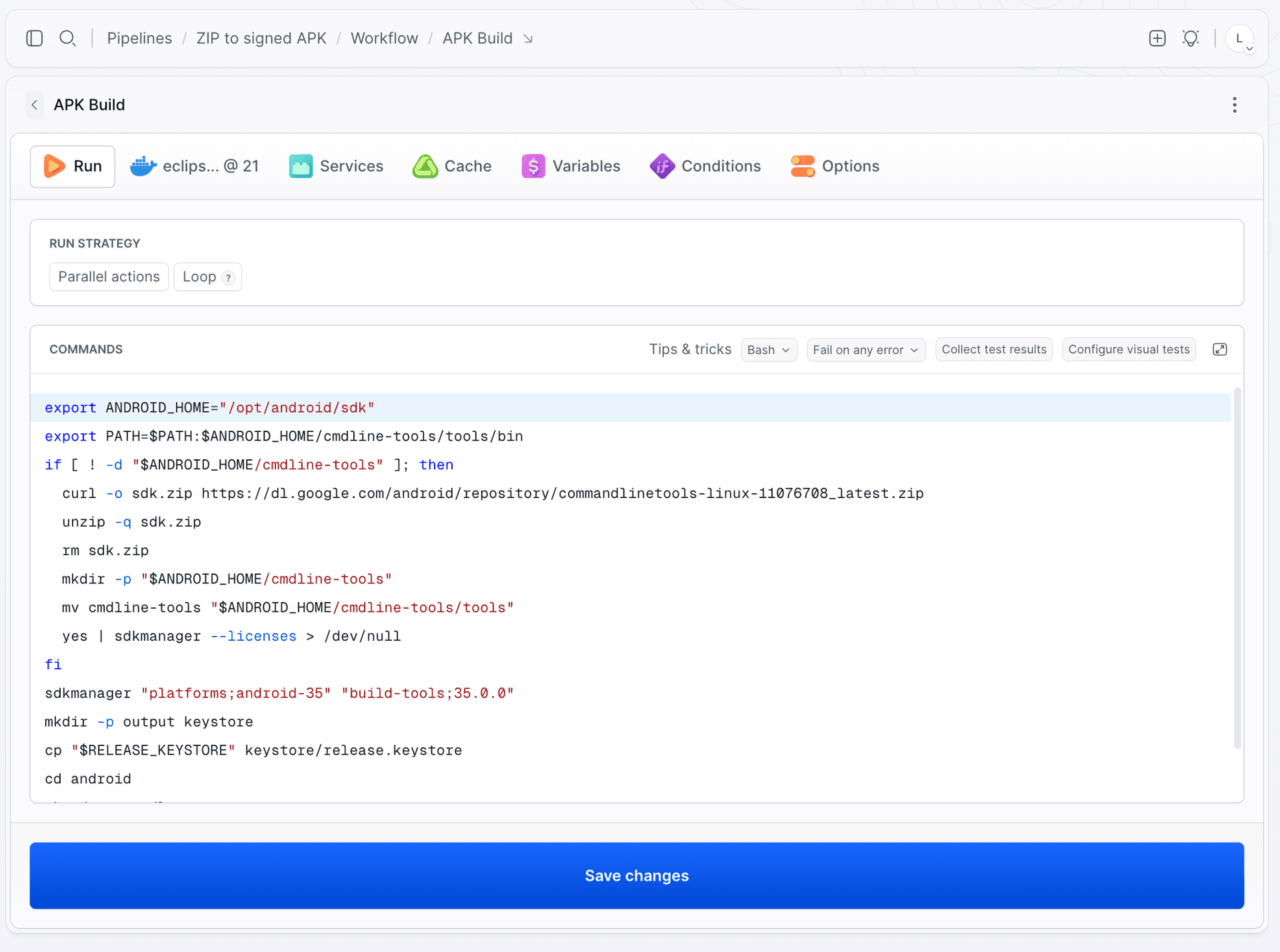Click the APK Build breadcrumb

coord(477,39)
